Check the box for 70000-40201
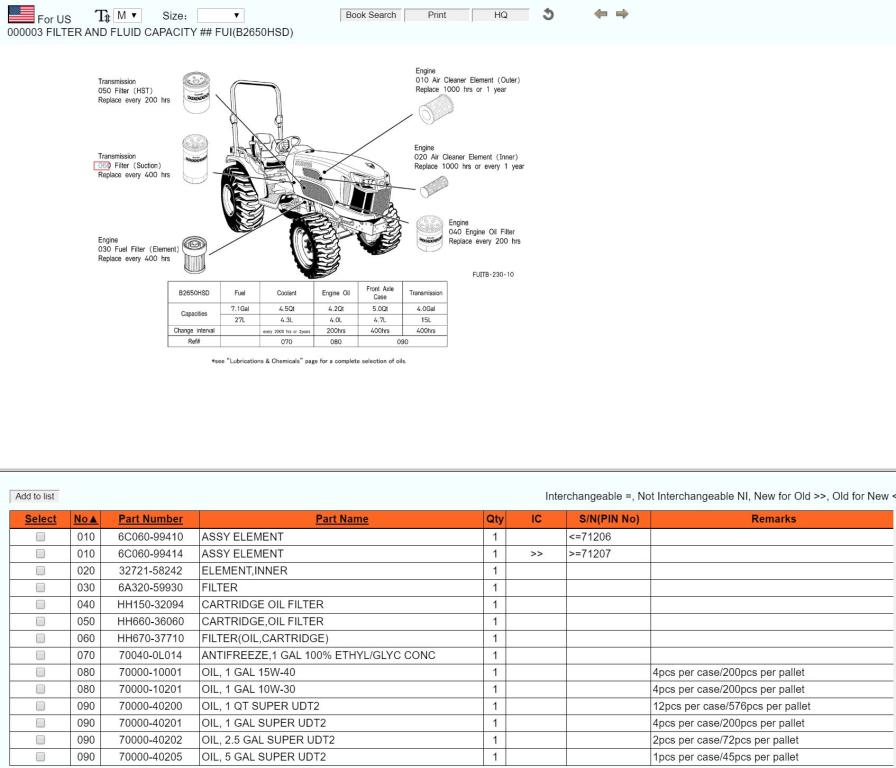This screenshot has width=896, height=768. click(x=41, y=723)
